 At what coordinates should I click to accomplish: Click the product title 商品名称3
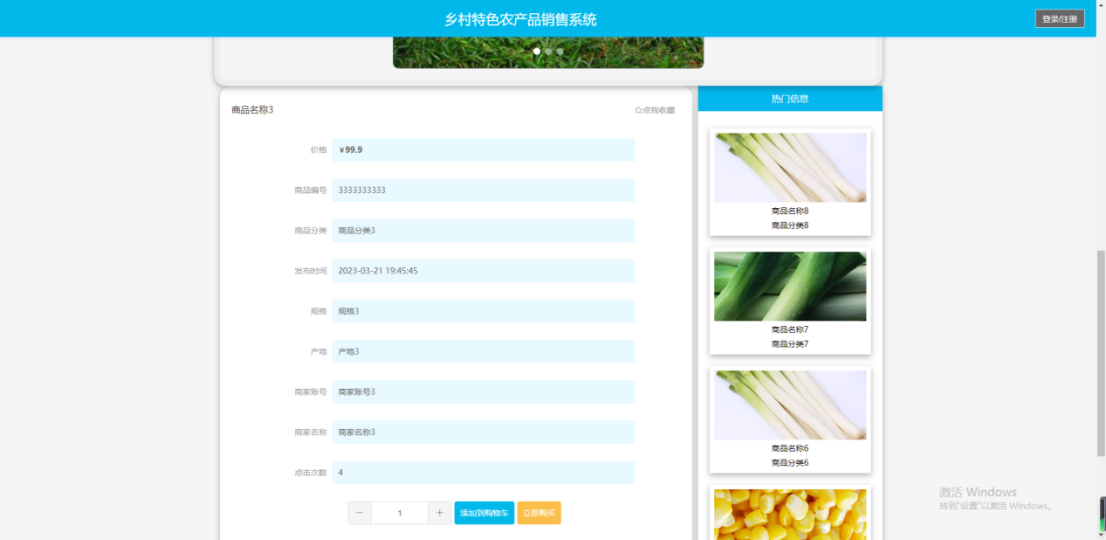pyautogui.click(x=252, y=110)
